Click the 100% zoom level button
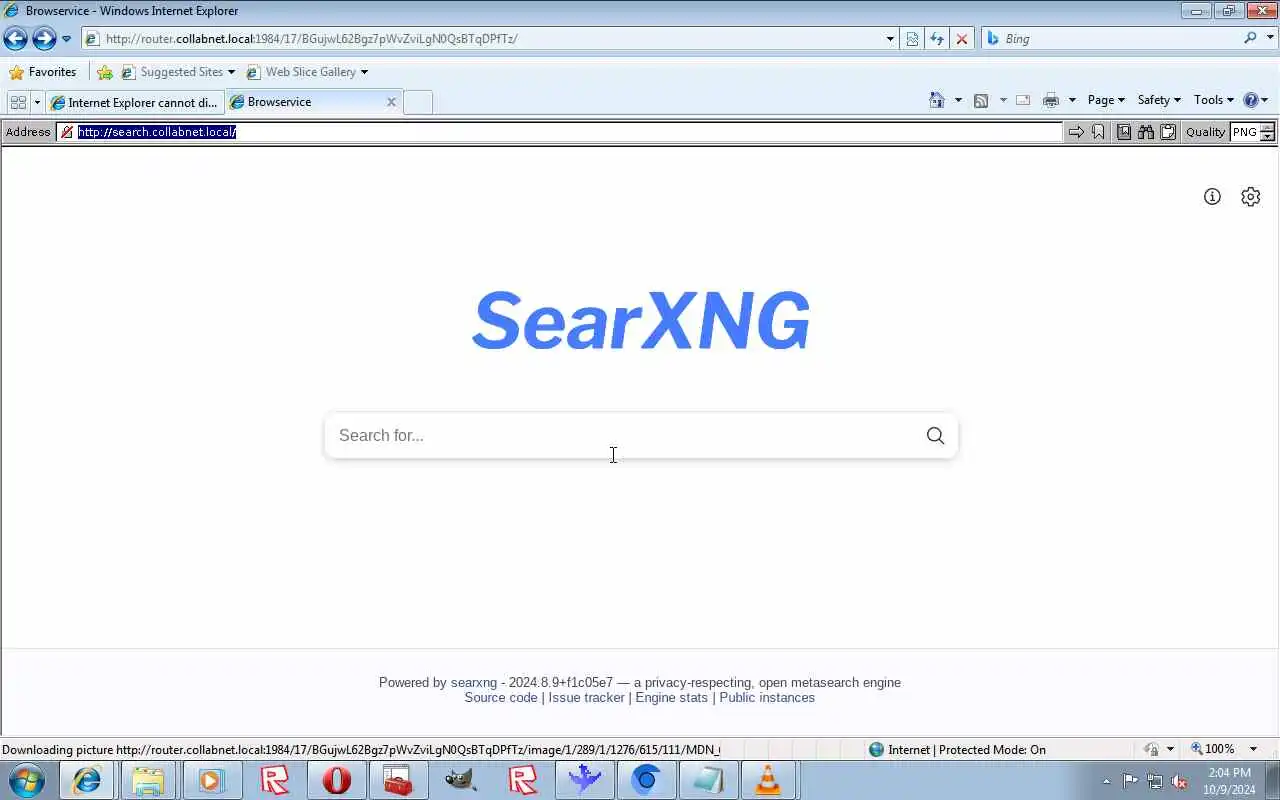The height and width of the screenshot is (800, 1280). (x=1212, y=749)
